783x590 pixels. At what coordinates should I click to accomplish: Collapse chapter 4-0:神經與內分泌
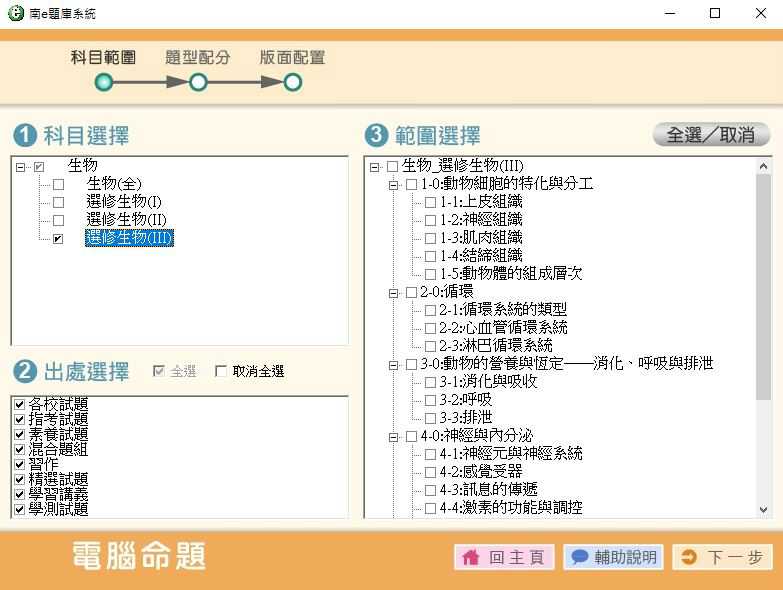coord(393,437)
